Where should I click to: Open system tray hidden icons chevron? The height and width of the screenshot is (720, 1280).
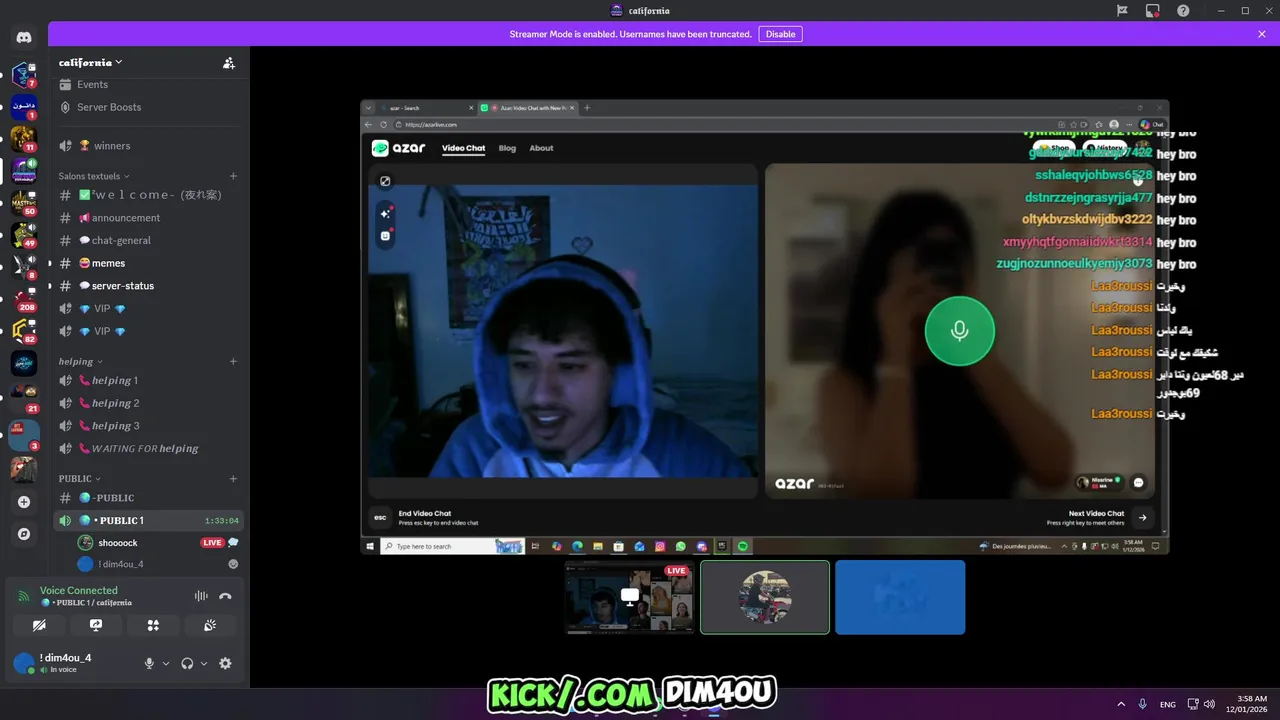coord(1121,704)
